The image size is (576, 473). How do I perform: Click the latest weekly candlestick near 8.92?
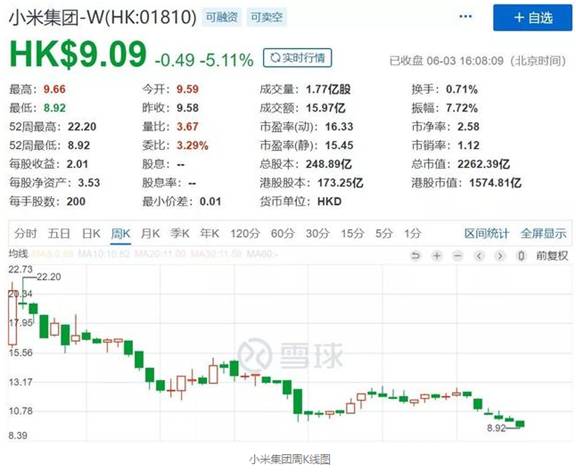click(520, 424)
